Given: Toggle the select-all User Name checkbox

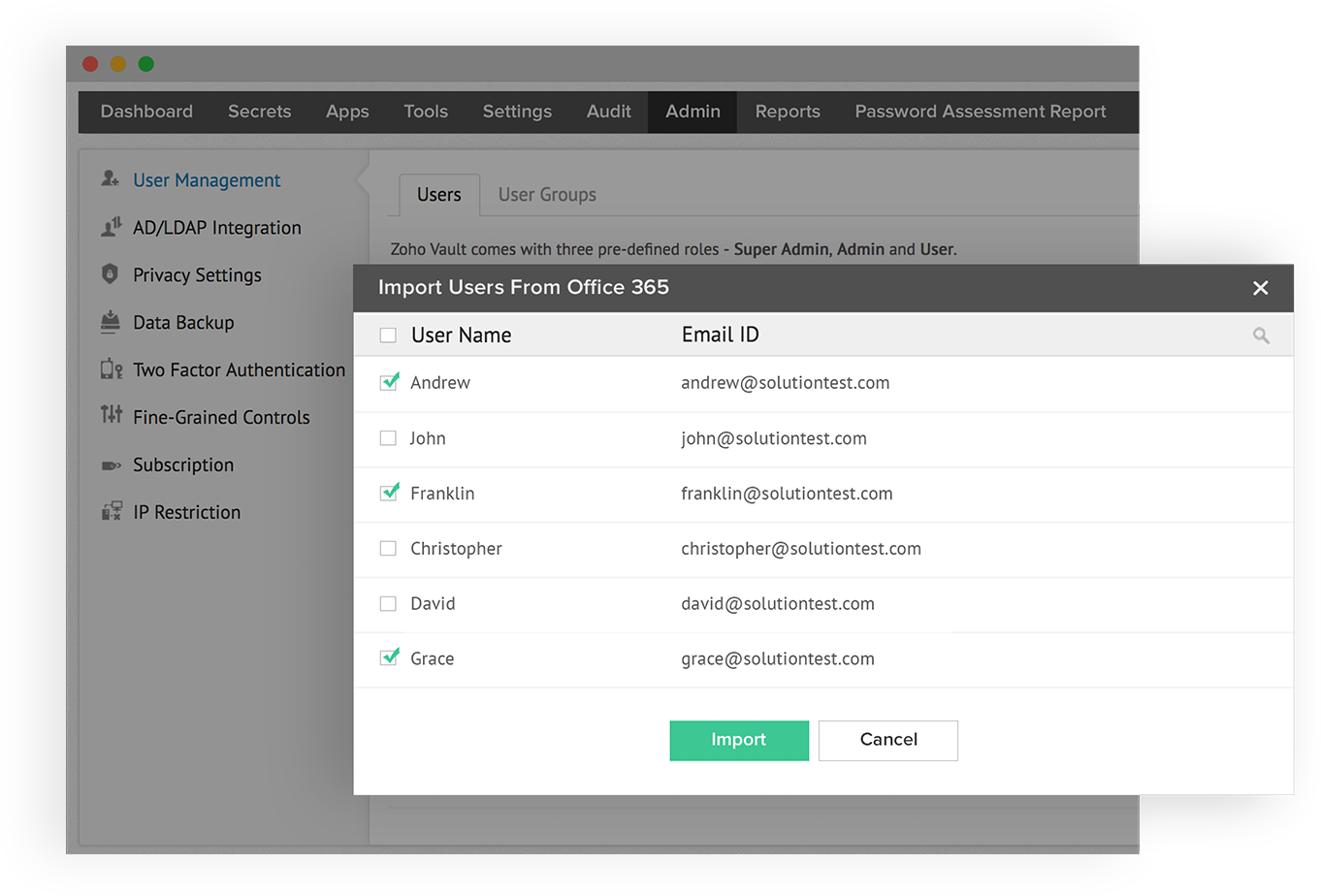Looking at the screenshot, I should point(388,336).
